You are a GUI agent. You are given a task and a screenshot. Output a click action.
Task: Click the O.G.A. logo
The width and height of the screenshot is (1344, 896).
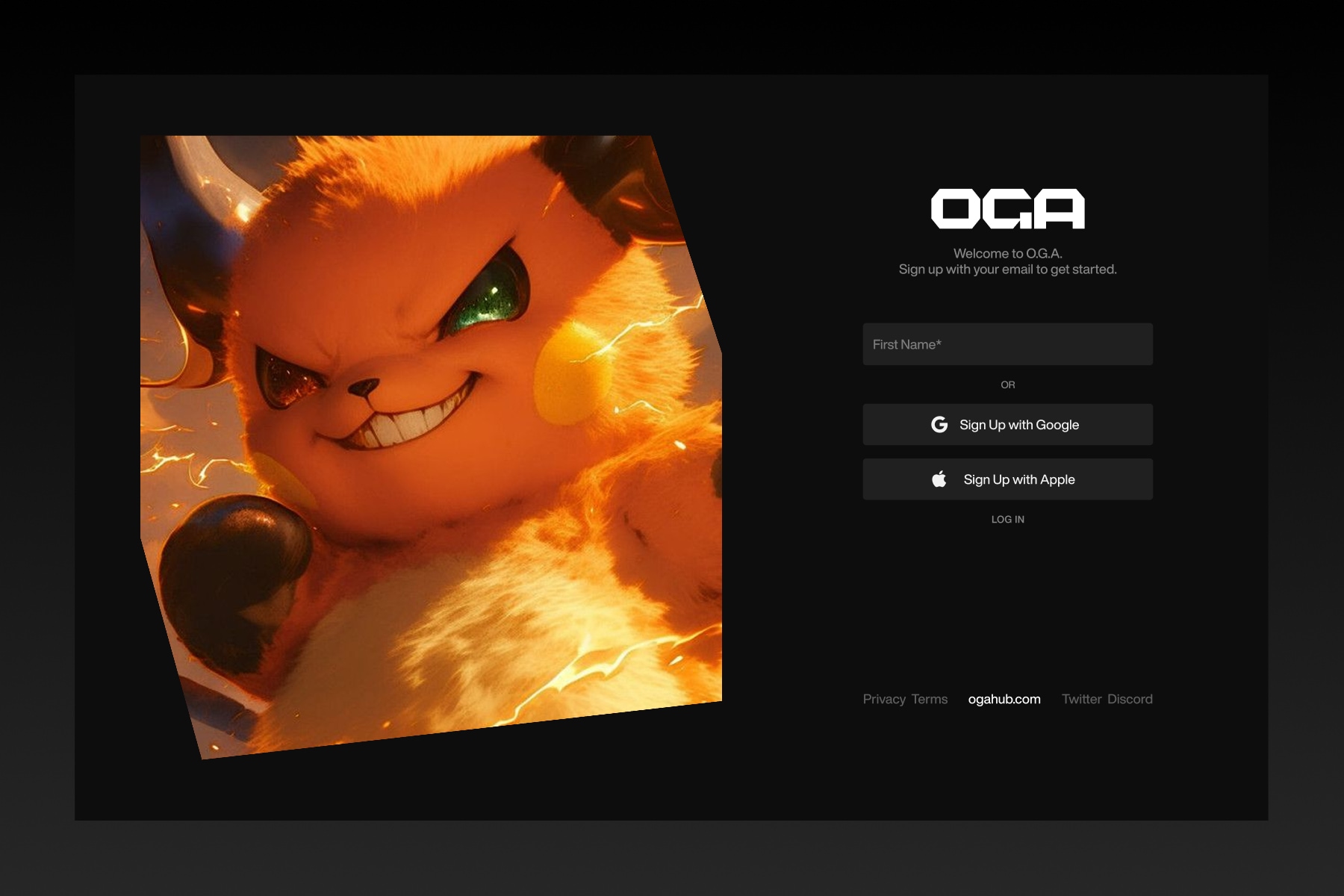pos(1007,208)
